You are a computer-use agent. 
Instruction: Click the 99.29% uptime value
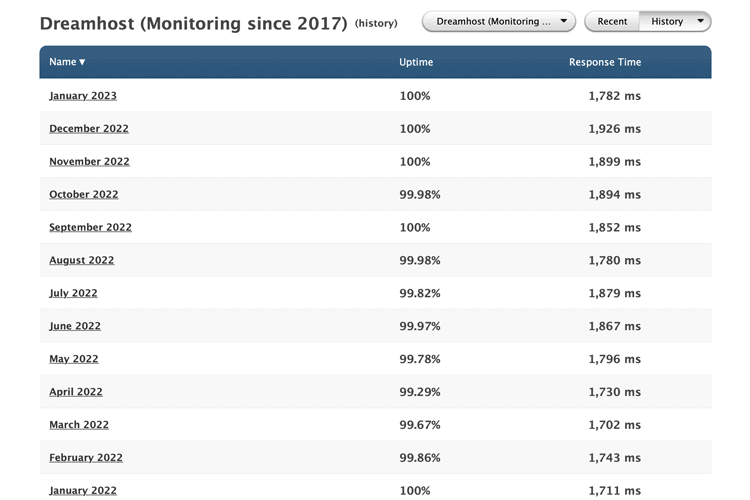coord(420,392)
